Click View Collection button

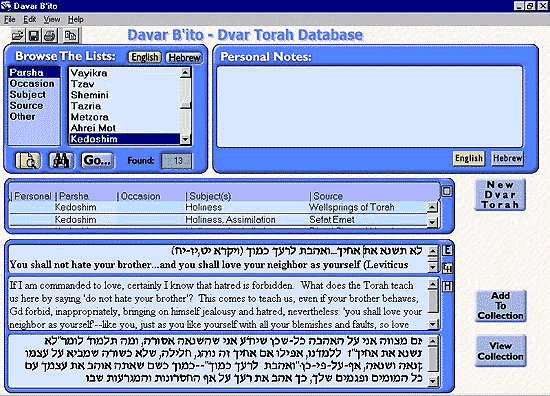pos(501,351)
